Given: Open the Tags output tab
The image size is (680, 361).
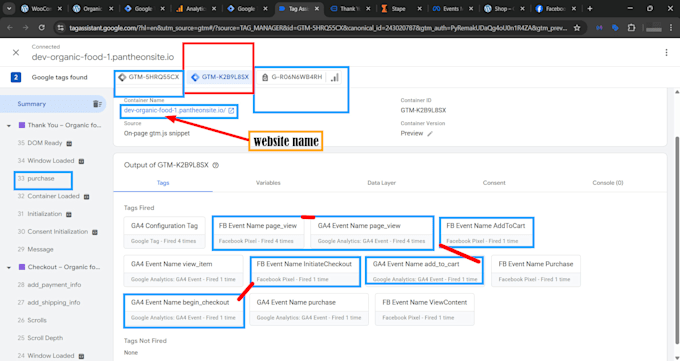Looking at the screenshot, I should click(163, 183).
